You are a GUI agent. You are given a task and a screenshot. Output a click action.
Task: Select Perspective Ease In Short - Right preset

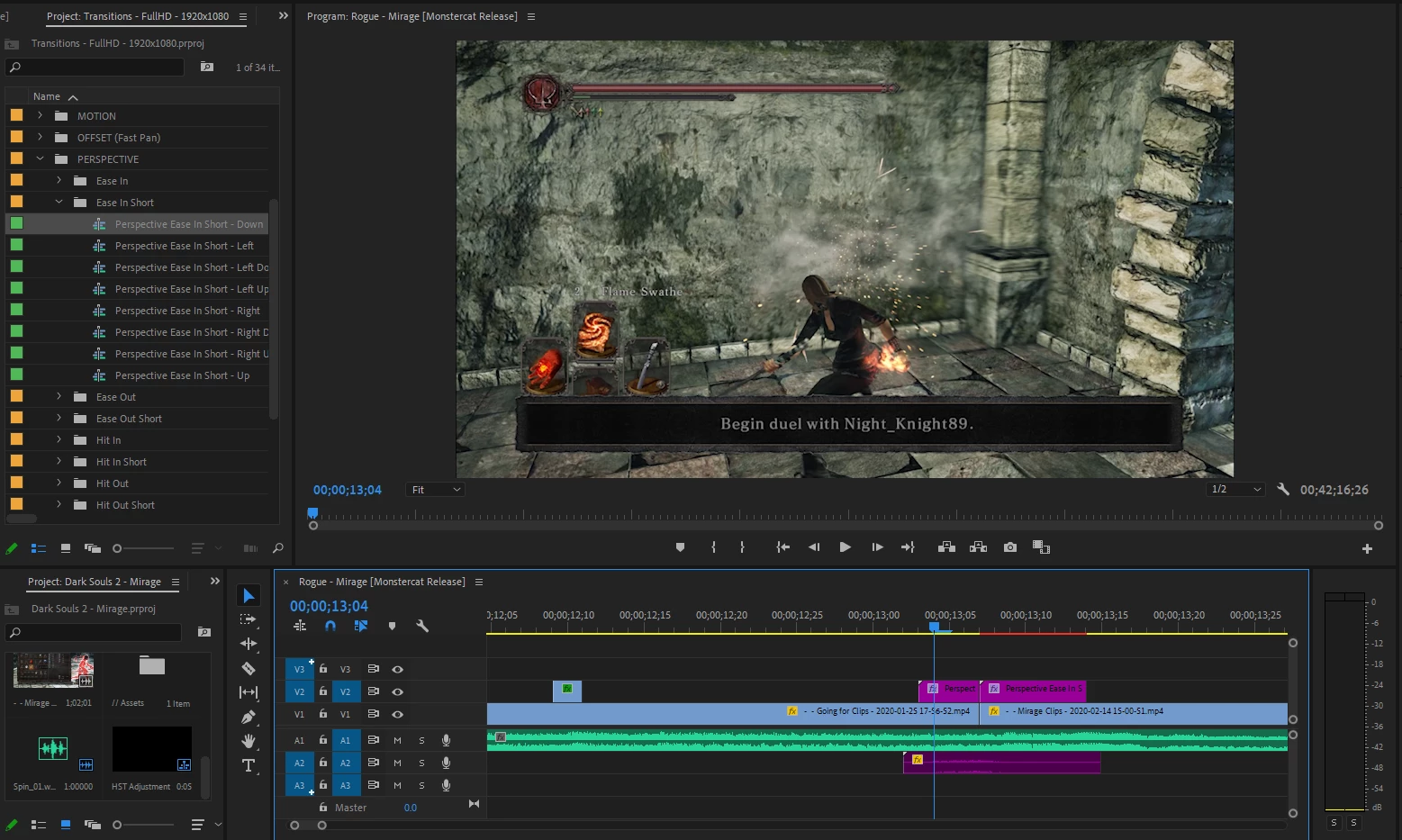pos(187,311)
